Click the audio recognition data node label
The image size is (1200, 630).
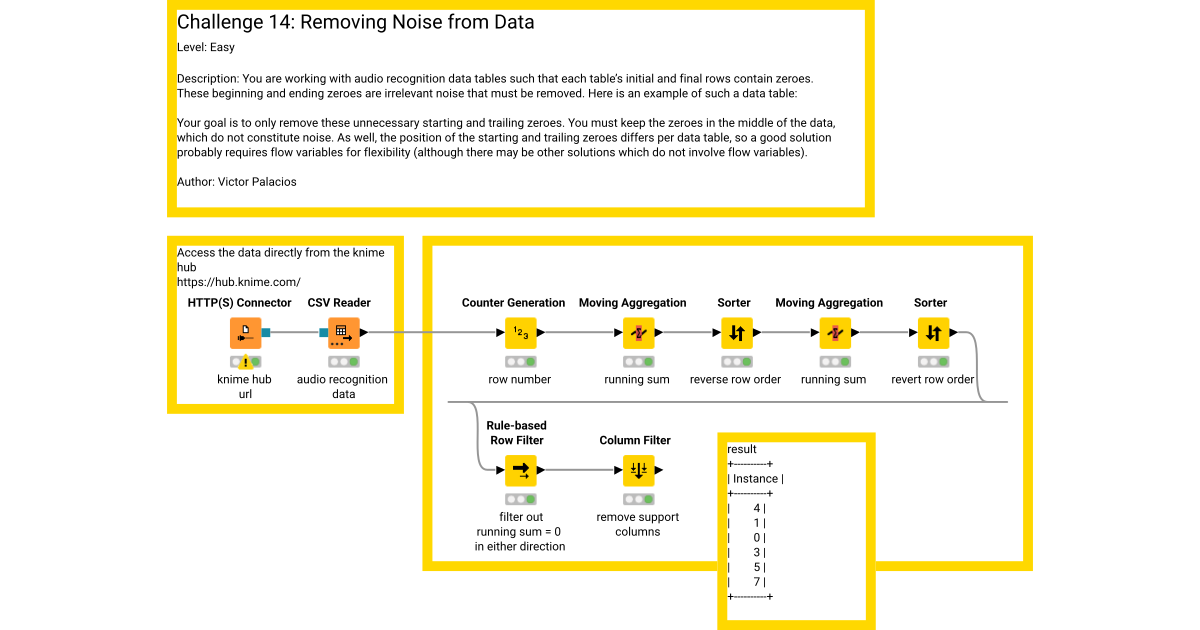(343, 386)
